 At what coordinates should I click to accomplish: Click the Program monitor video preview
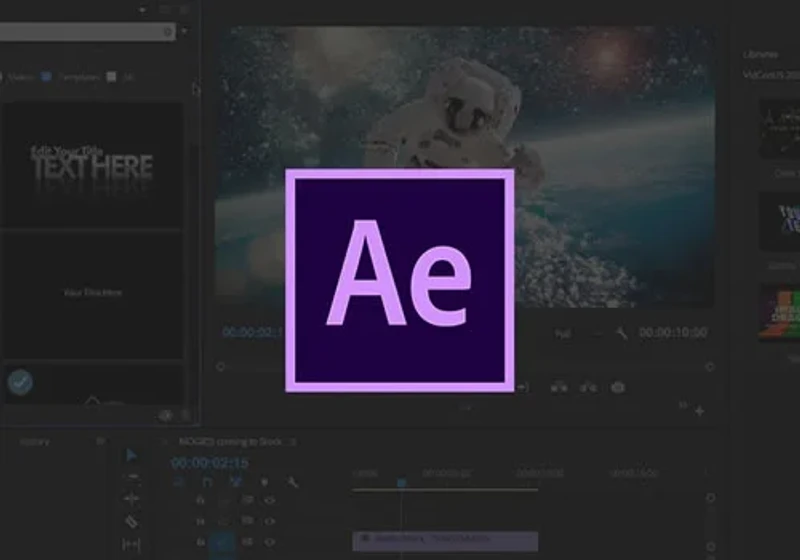click(x=464, y=167)
